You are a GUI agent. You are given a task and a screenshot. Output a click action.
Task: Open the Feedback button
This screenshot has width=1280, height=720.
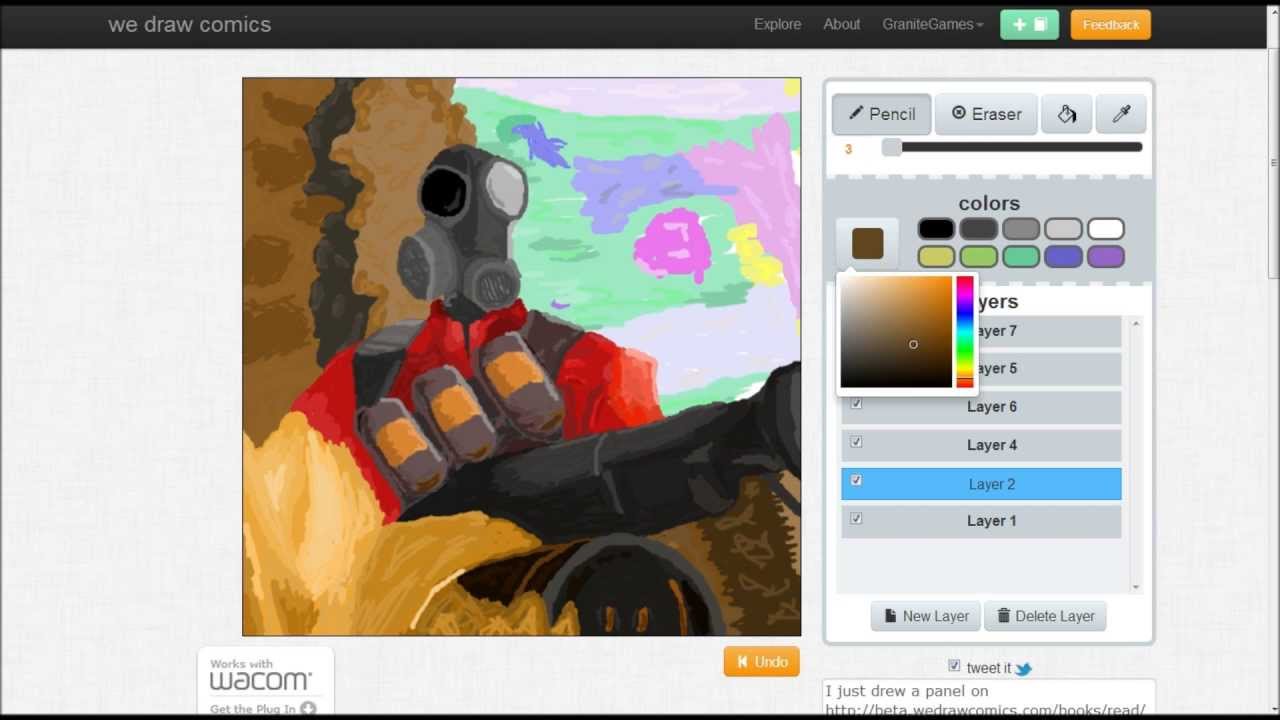coord(1110,25)
